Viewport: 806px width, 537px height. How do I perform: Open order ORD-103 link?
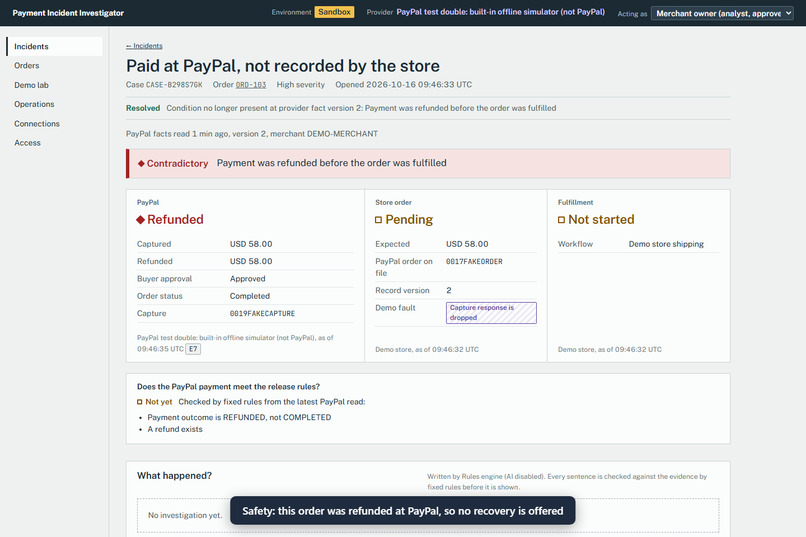pos(251,85)
